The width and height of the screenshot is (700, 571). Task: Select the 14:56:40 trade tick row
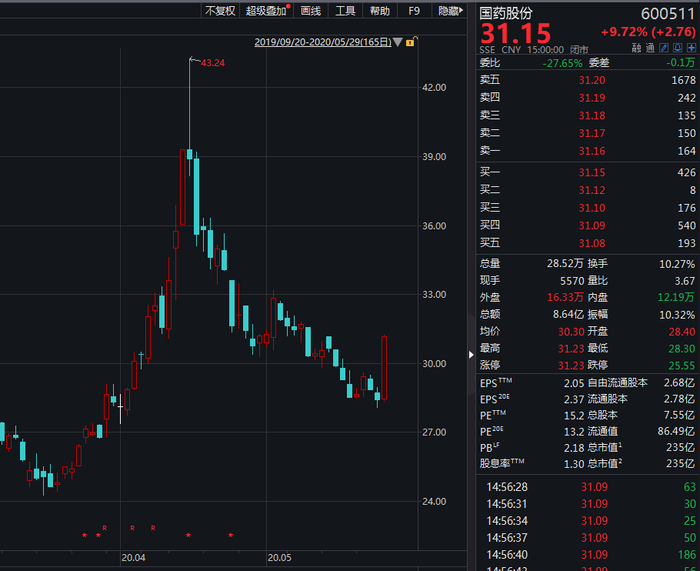click(588, 554)
